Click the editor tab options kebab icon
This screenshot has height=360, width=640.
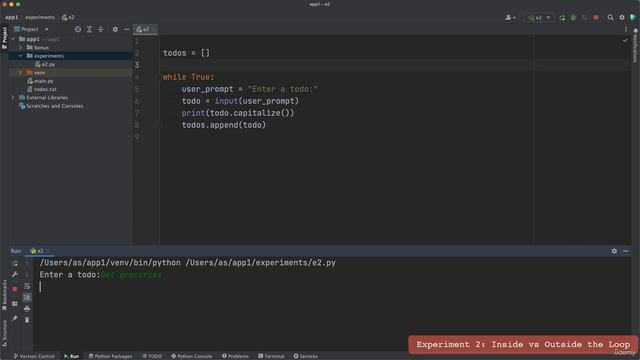pos(625,29)
